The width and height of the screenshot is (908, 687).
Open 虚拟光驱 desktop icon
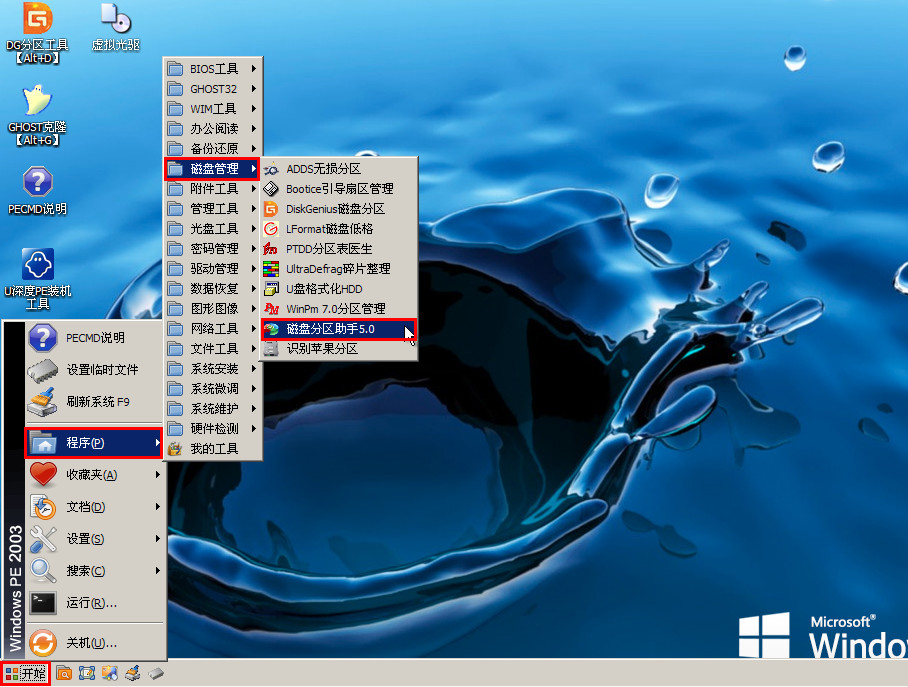116,27
